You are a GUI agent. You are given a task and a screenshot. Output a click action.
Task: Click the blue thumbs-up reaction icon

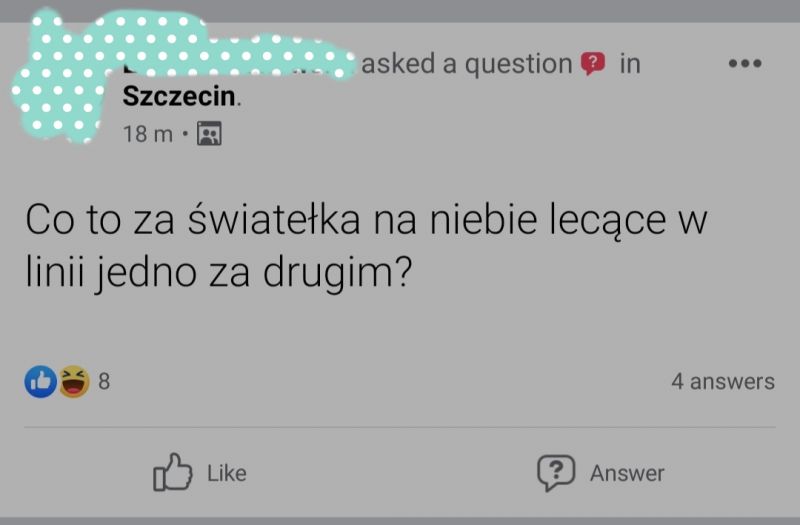[x=40, y=382]
